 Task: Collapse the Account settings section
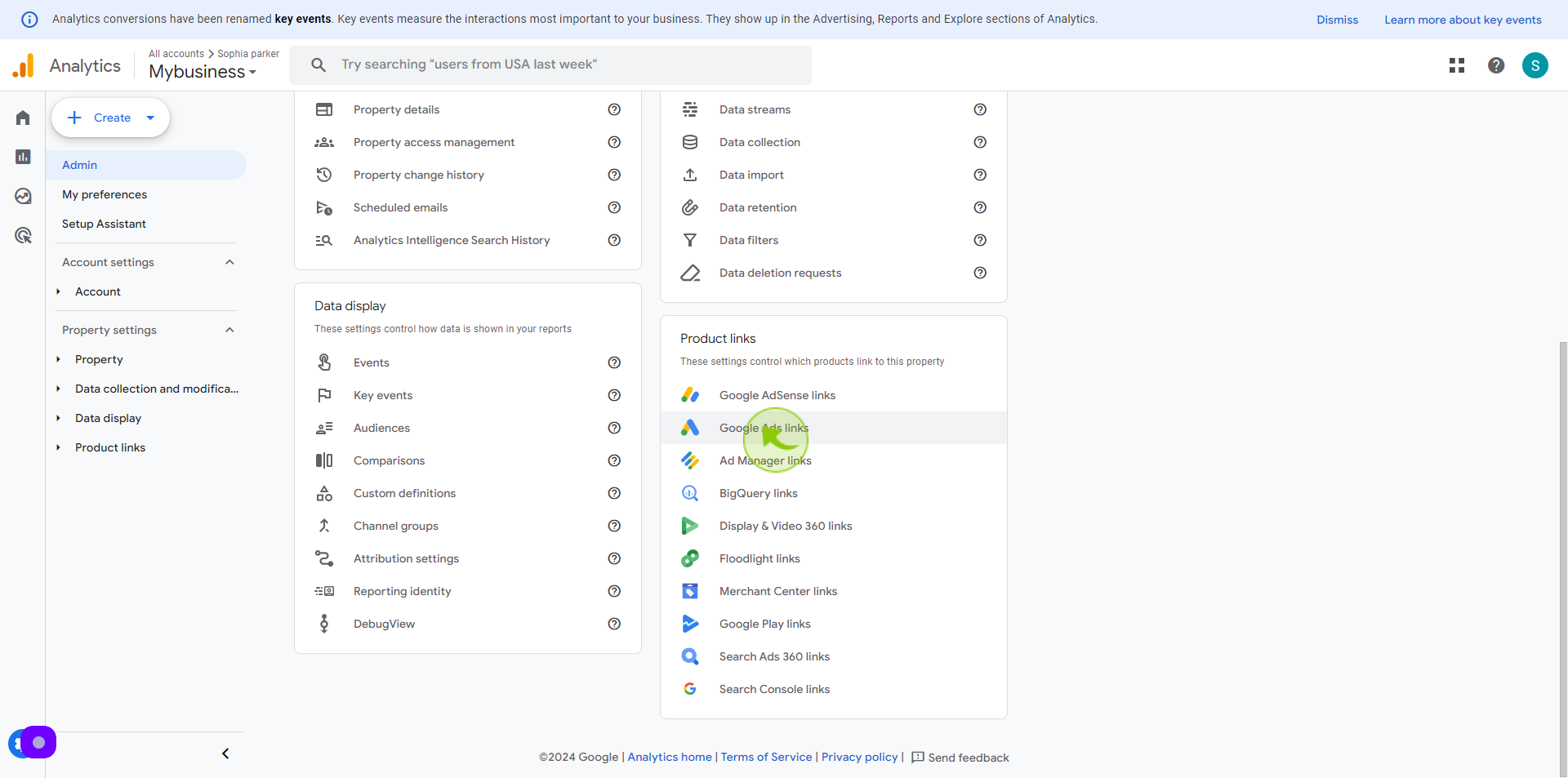(229, 262)
